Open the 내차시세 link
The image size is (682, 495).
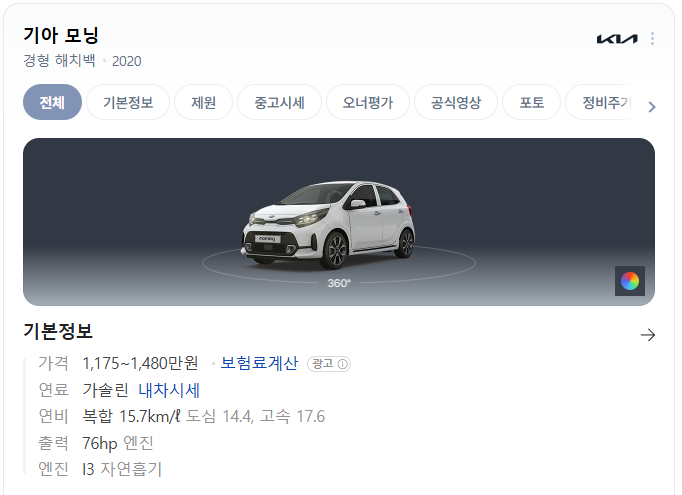pyautogui.click(x=169, y=390)
